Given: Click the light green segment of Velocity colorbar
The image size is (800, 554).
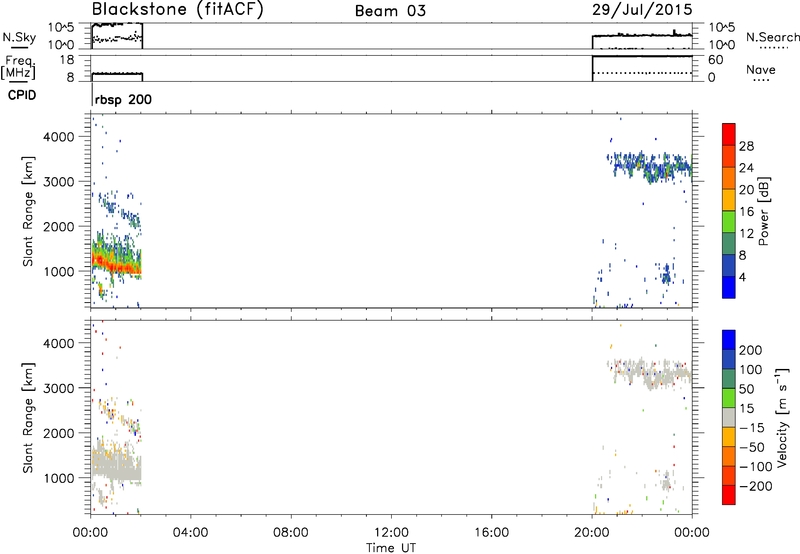Looking at the screenshot, I should (x=729, y=398).
